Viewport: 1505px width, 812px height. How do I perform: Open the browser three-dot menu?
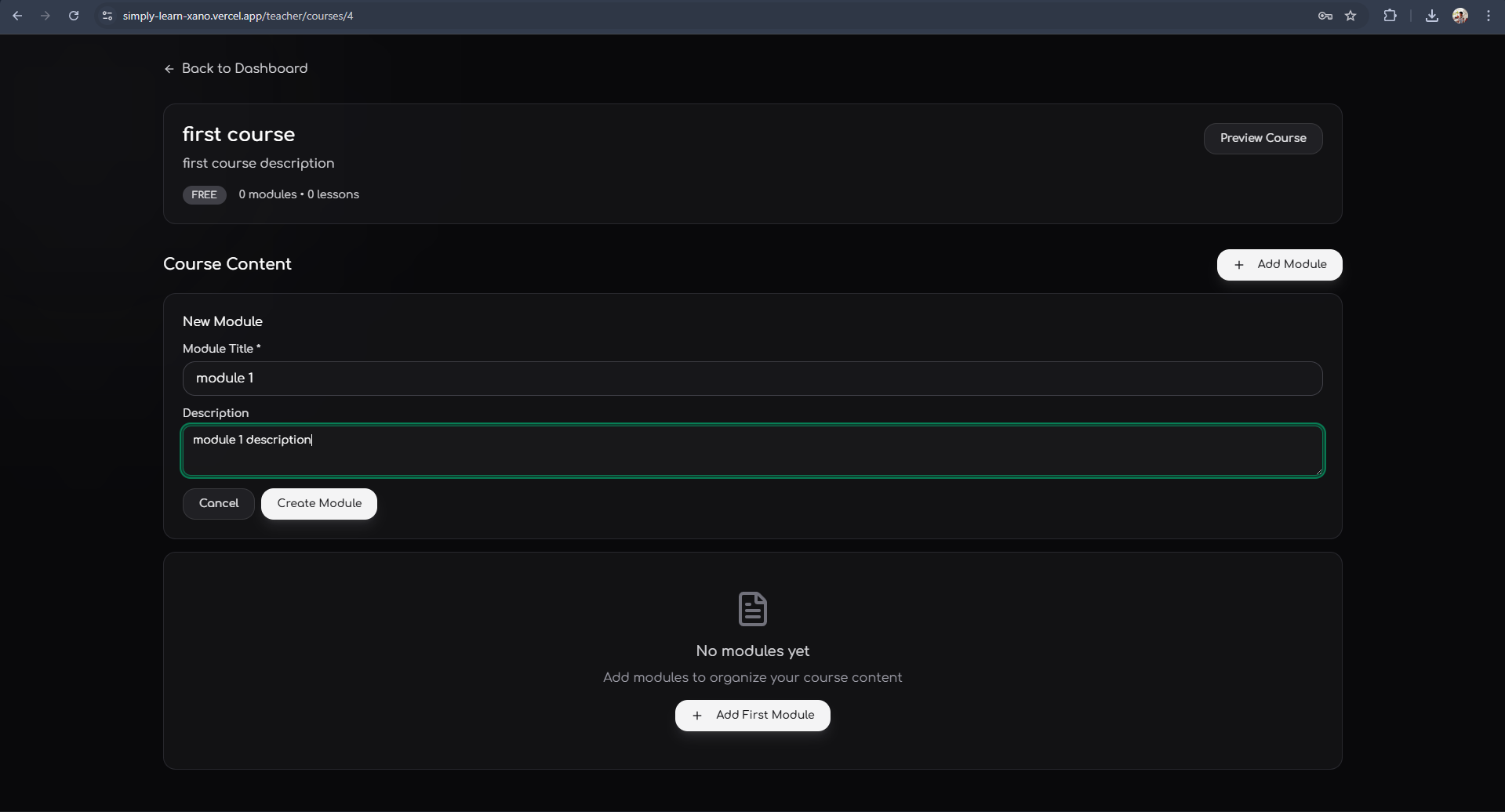1489,16
